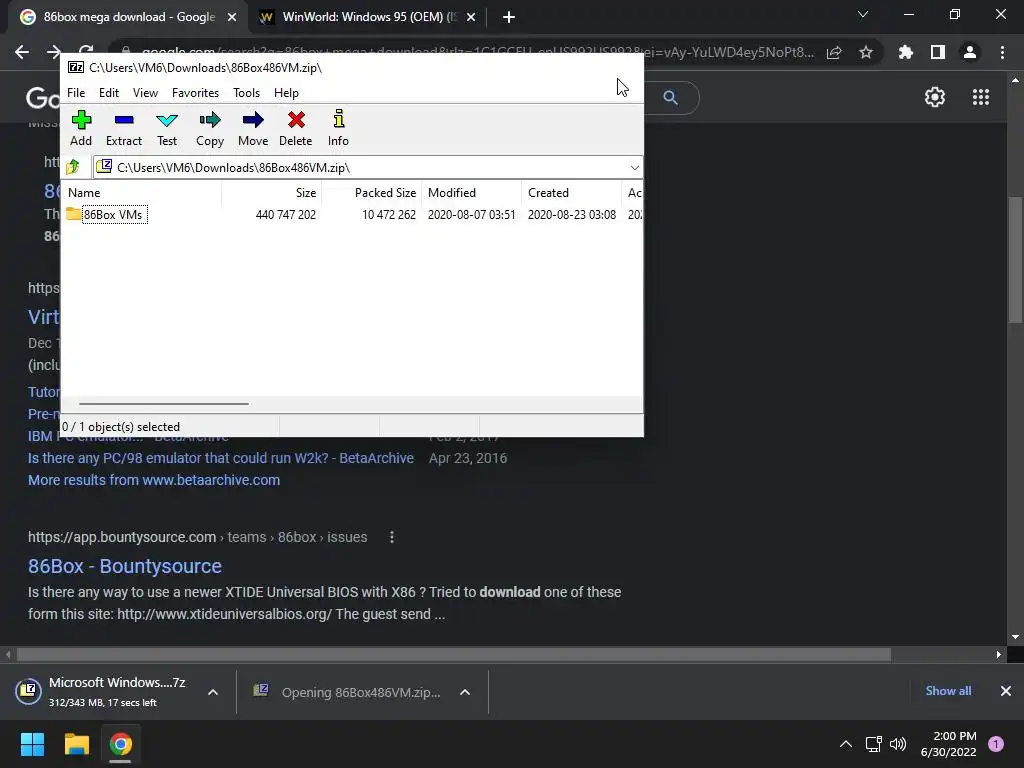Open the Chrome profile avatar
1024x768 pixels.
pos(970,52)
